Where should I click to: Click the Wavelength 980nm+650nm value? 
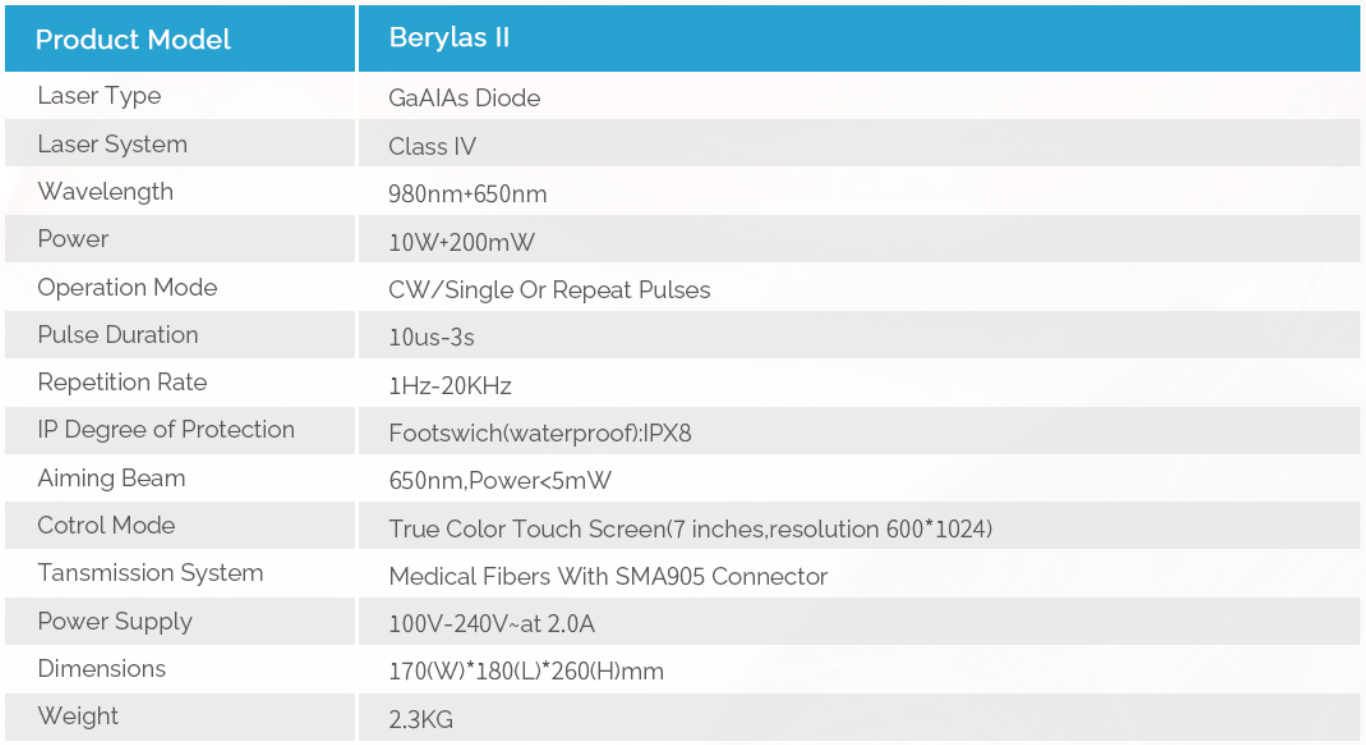click(467, 194)
